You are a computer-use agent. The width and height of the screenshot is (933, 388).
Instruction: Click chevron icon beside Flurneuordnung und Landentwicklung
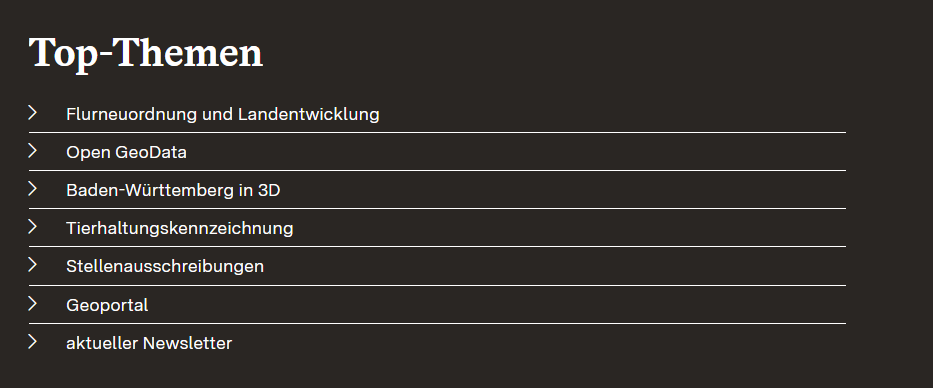click(33, 112)
